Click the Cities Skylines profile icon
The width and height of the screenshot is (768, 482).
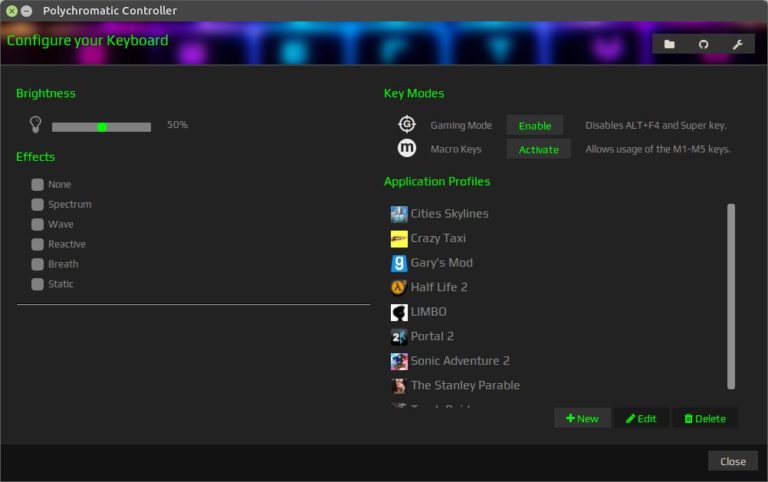coord(399,214)
